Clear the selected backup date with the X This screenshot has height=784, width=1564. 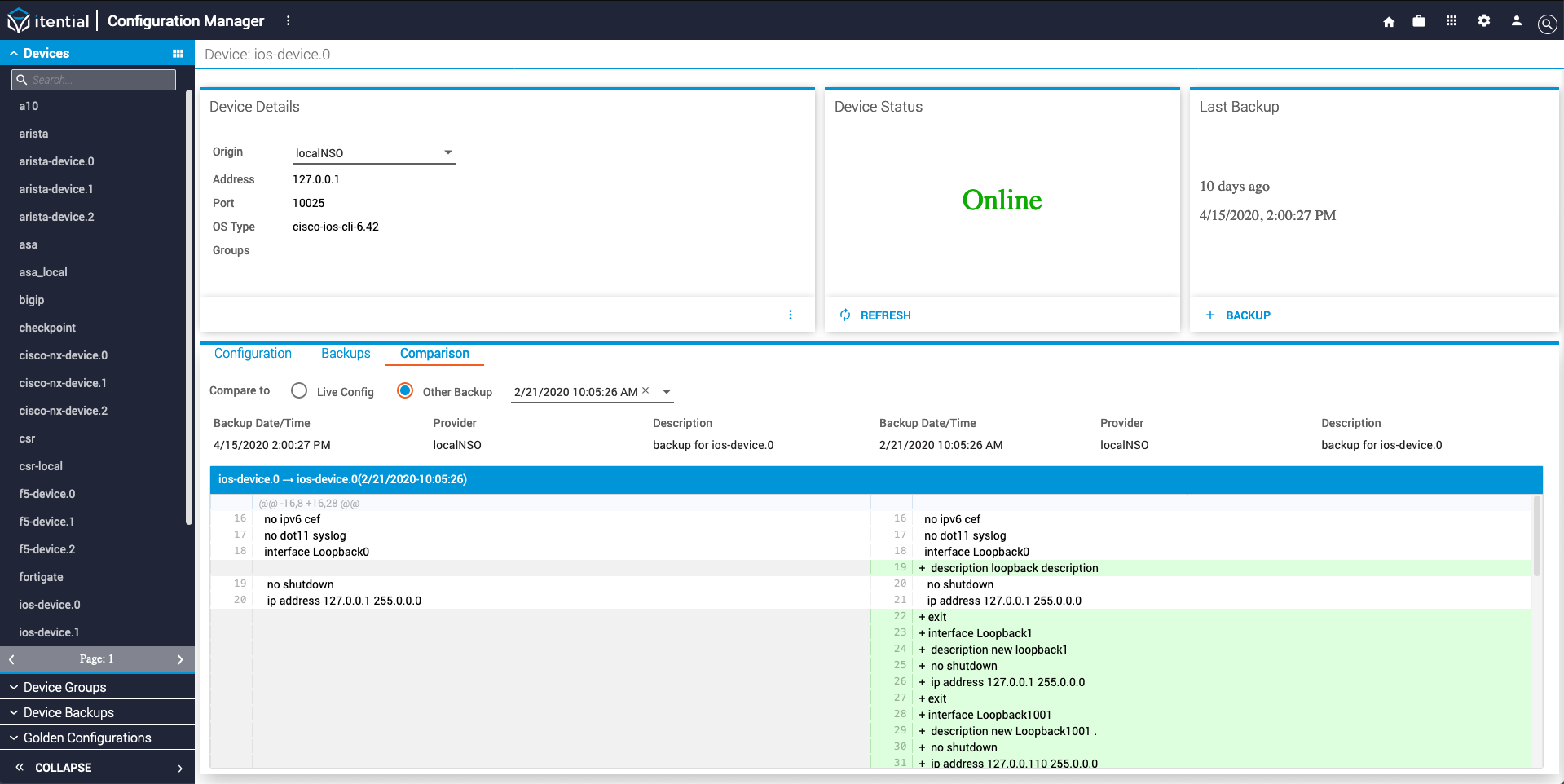(645, 390)
